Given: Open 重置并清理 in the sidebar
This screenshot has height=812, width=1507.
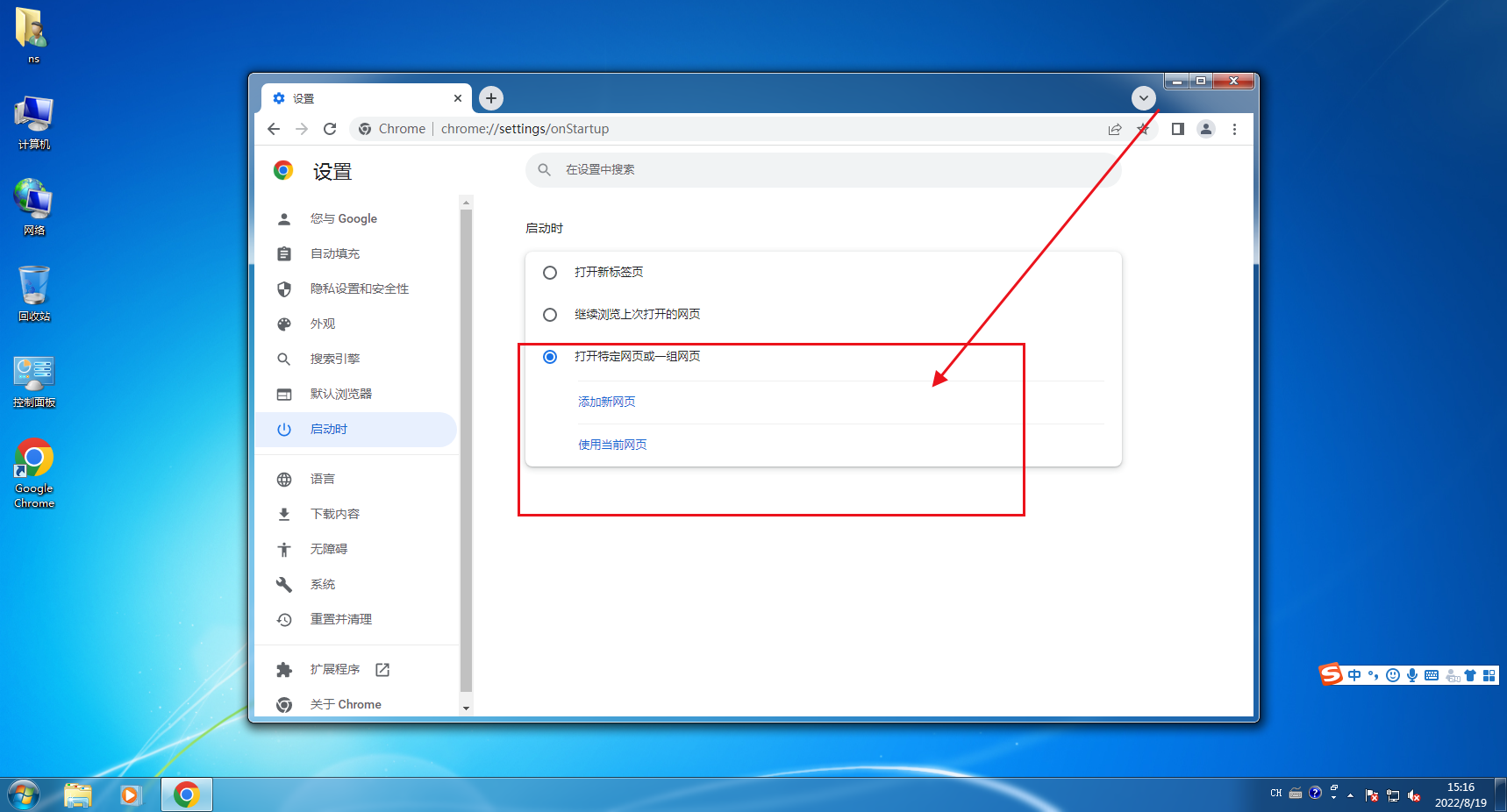Looking at the screenshot, I should [x=356, y=619].
